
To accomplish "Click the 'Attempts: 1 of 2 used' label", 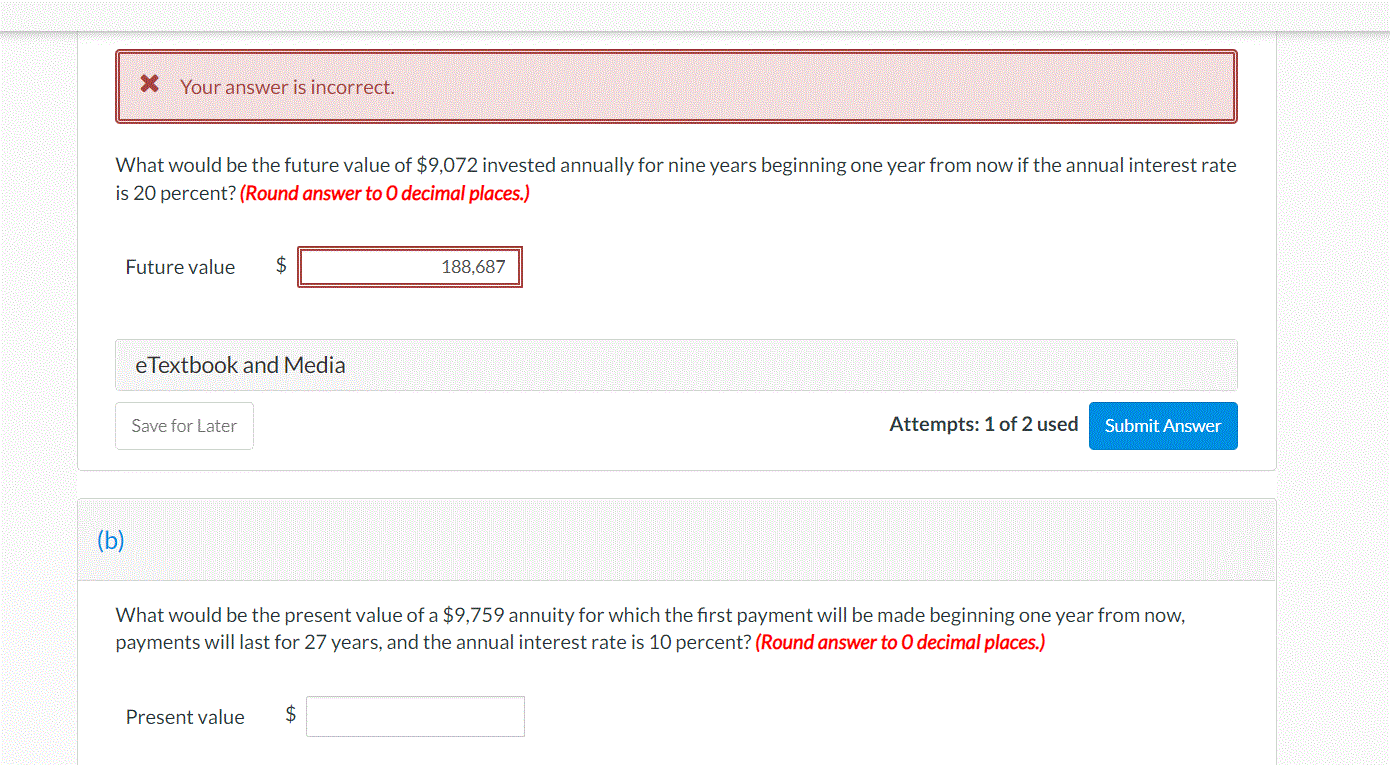I will pyautogui.click(x=983, y=424).
